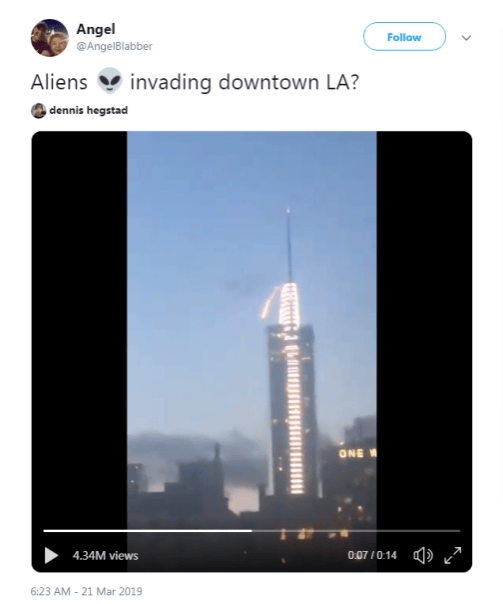Open the 6:23 AM - 21 Mar 2019 timestamp
The width and height of the screenshot is (503, 604).
(x=87, y=591)
